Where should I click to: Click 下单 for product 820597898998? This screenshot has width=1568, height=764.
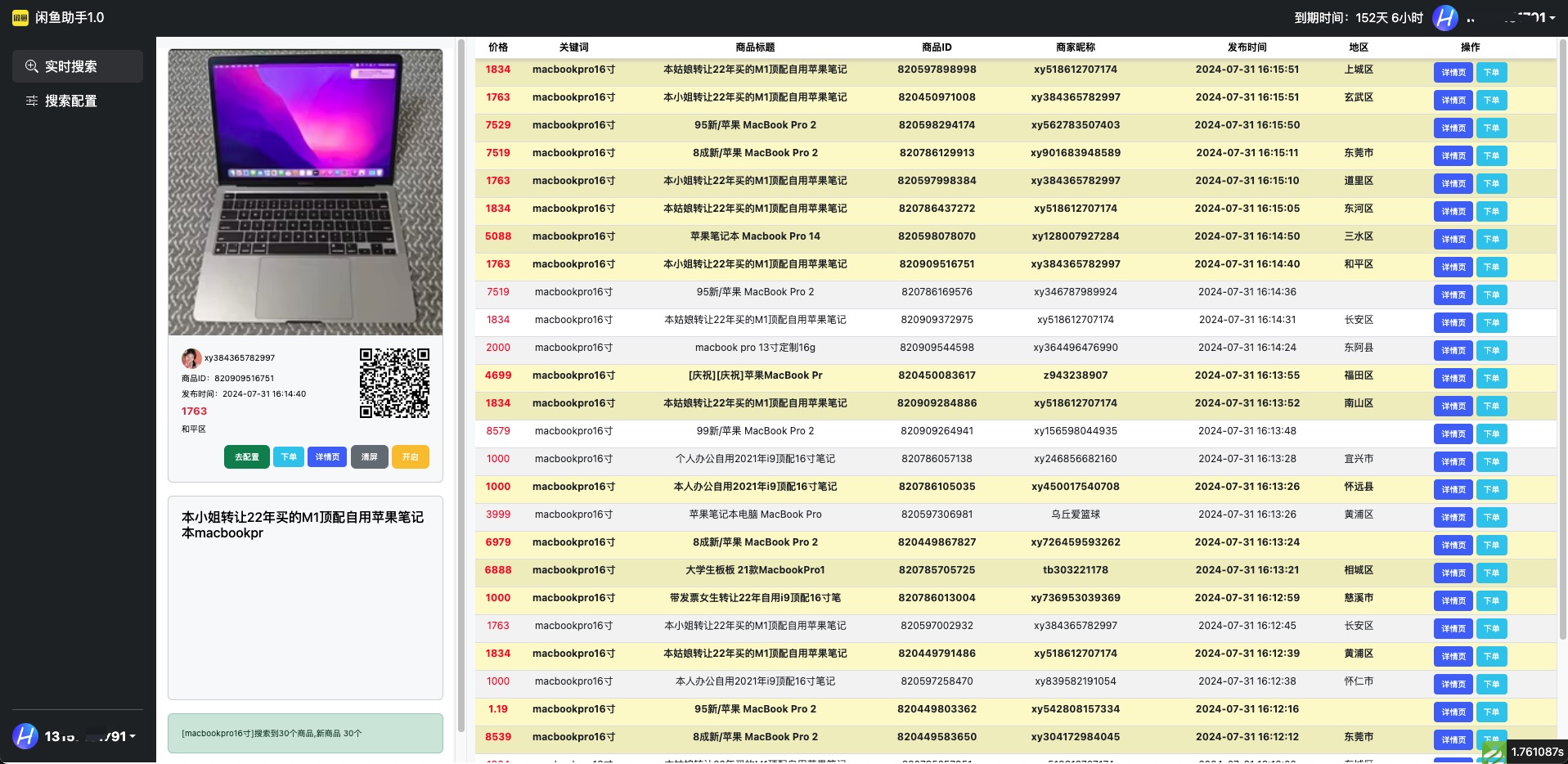point(1492,73)
